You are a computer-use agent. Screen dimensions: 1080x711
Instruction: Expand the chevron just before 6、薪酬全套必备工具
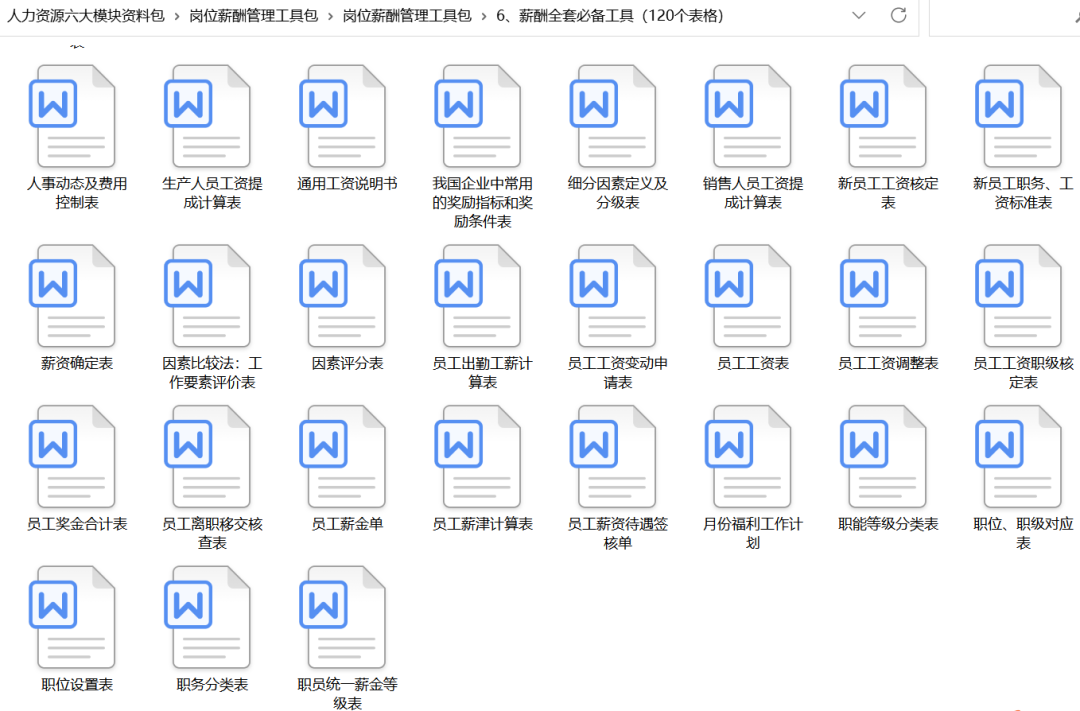(484, 16)
